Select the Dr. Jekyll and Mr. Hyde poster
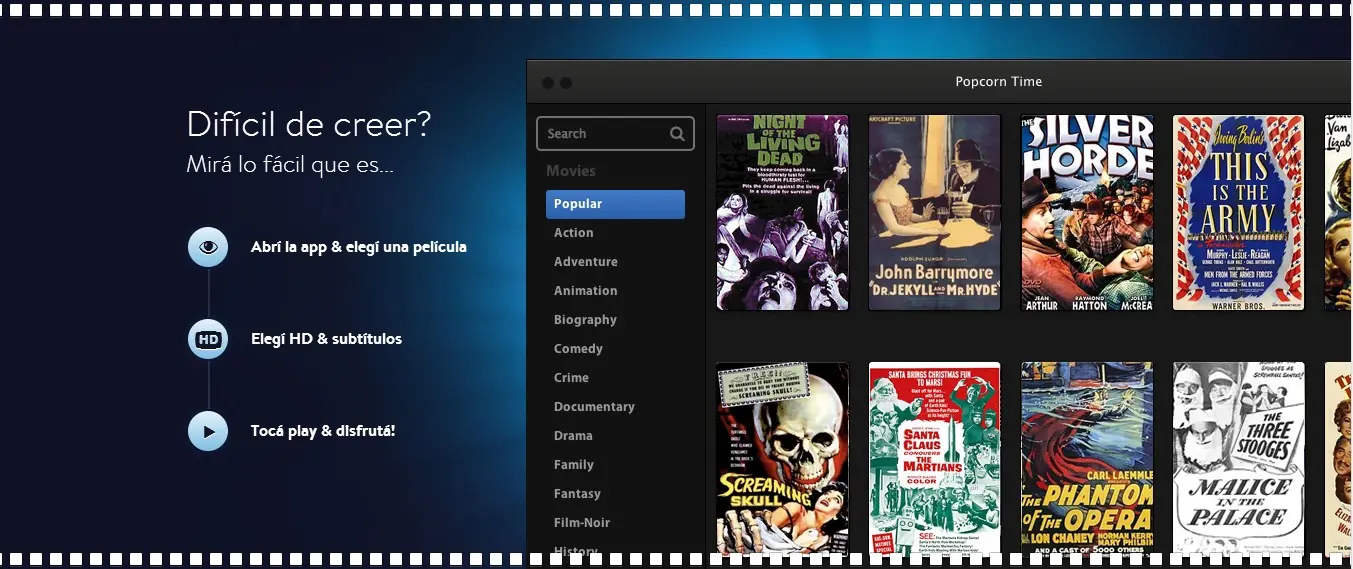 (x=935, y=212)
